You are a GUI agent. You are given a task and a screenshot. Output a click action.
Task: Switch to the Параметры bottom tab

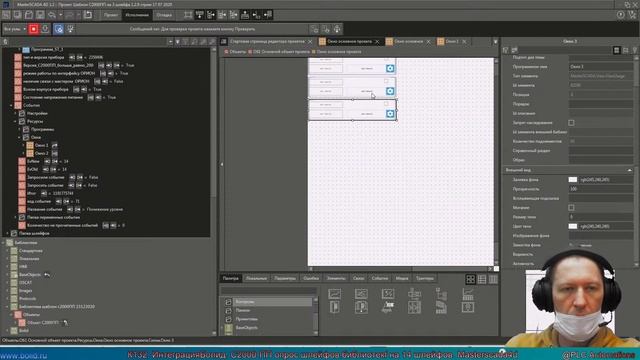285,278
